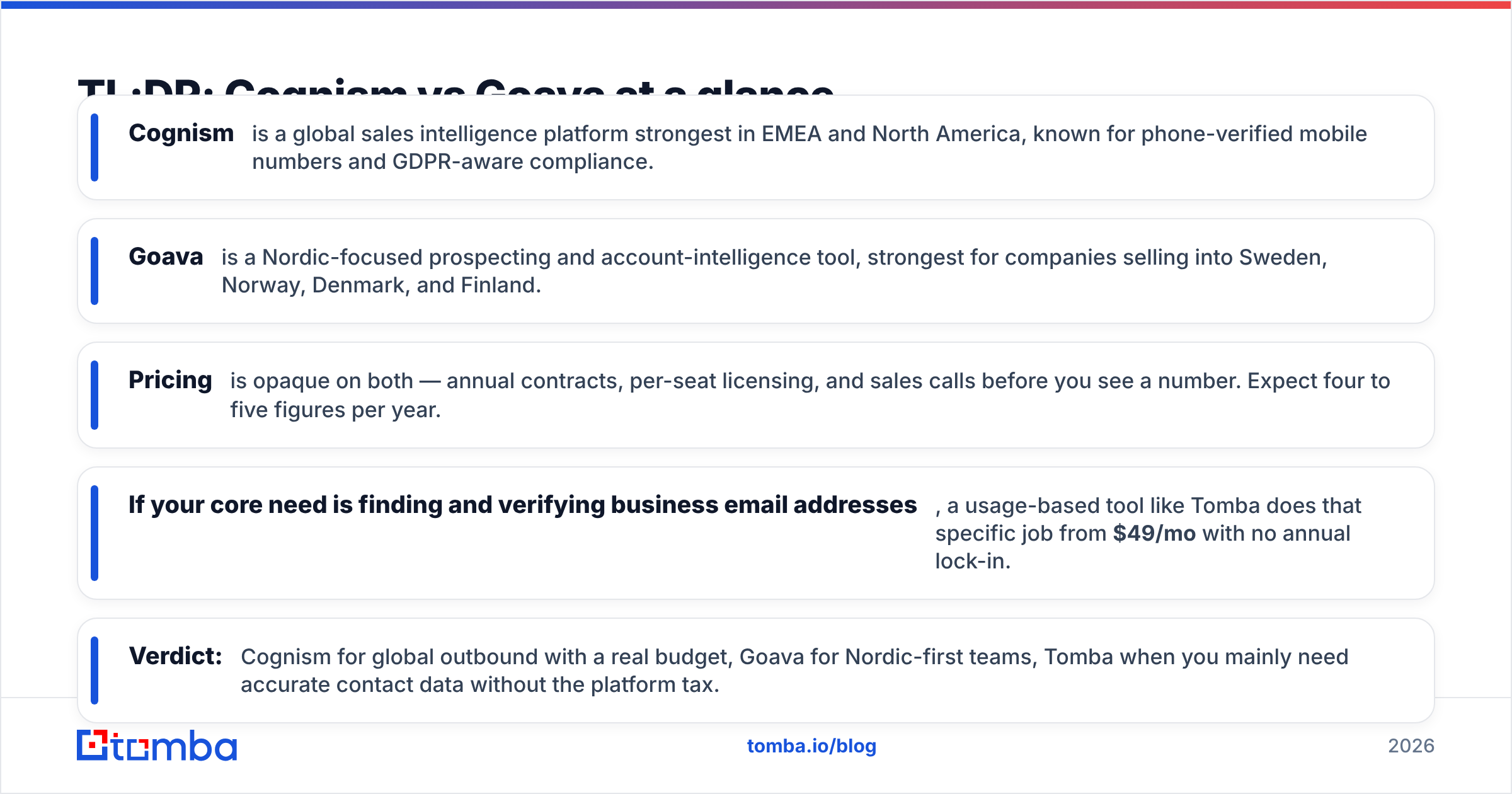Viewport: 1512px width, 794px height.
Task: Select the Verdict summary card
Action: coord(756,670)
